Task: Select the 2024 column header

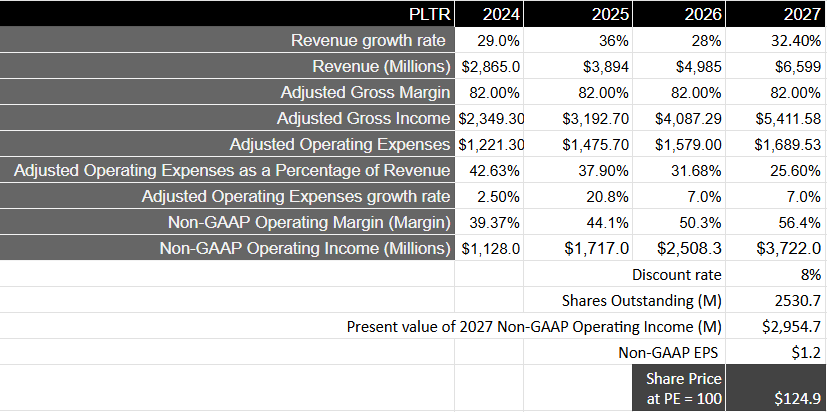Action: point(490,14)
